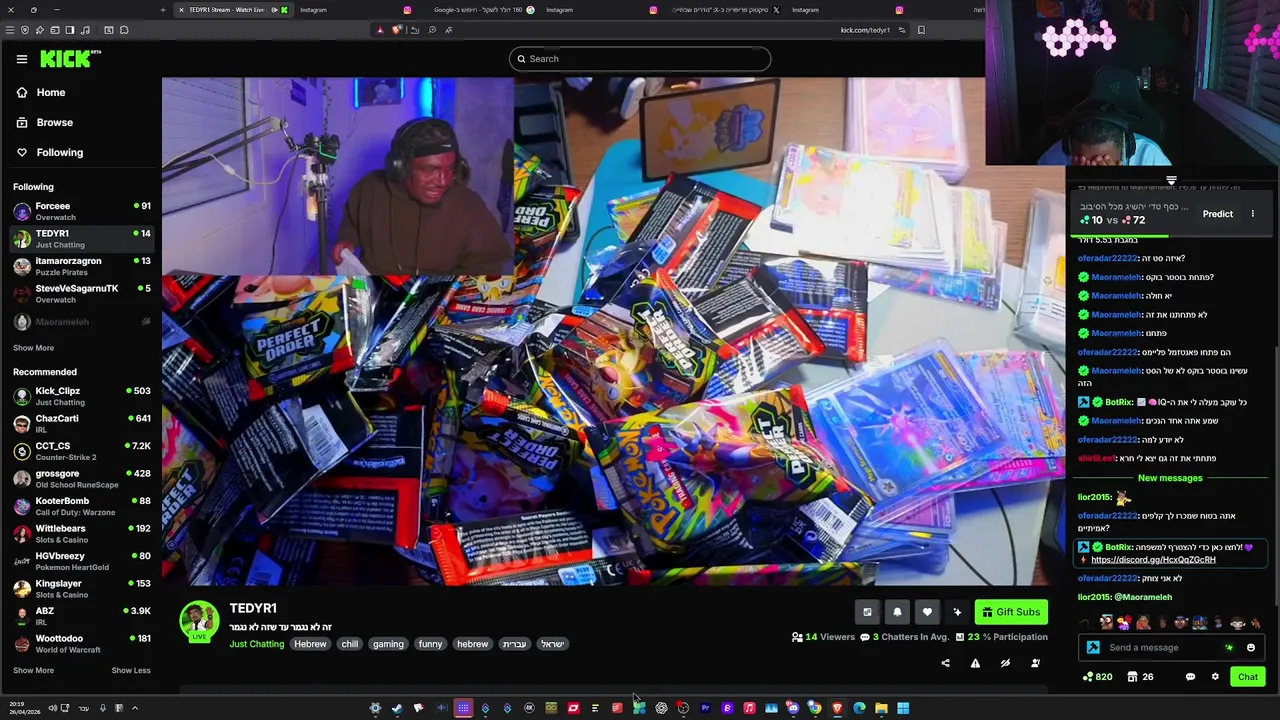Toggle the follow heart button
The image size is (1280, 720).
[x=927, y=612]
